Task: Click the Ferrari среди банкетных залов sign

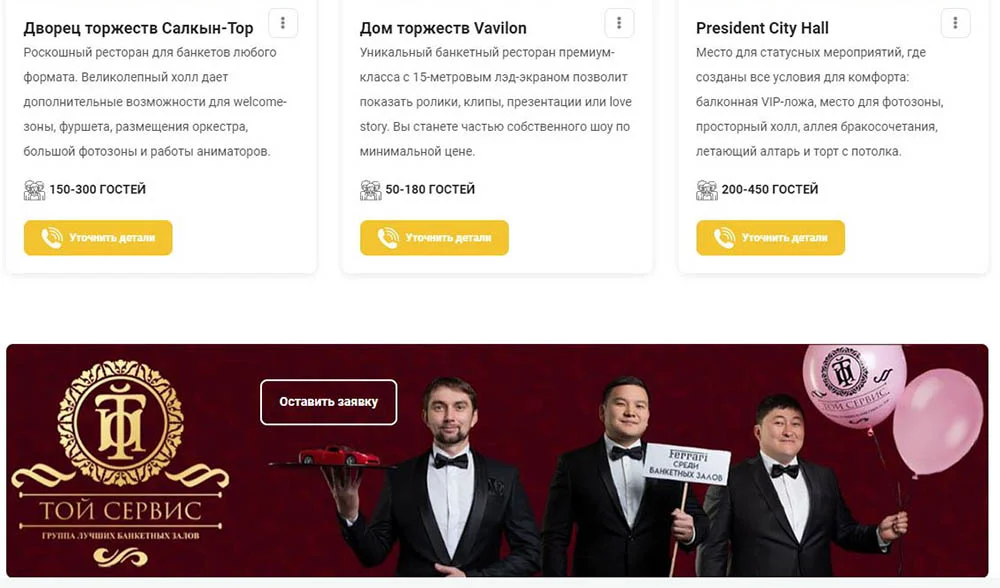Action: pyautogui.click(x=687, y=464)
